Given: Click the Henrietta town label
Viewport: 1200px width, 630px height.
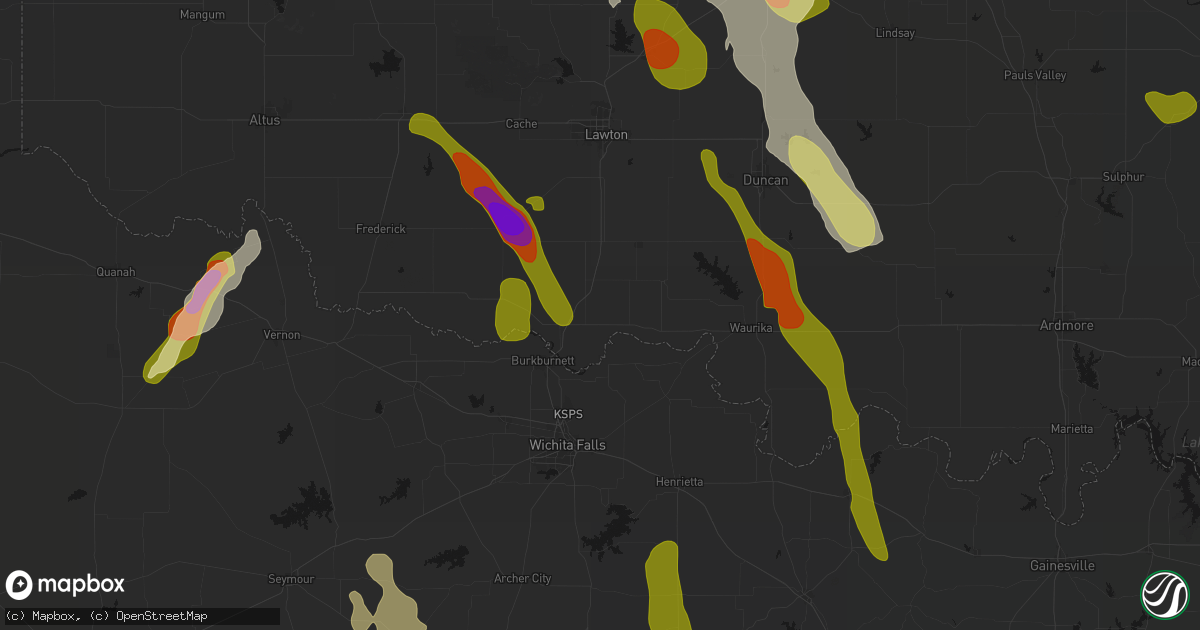Looking at the screenshot, I should [679, 482].
